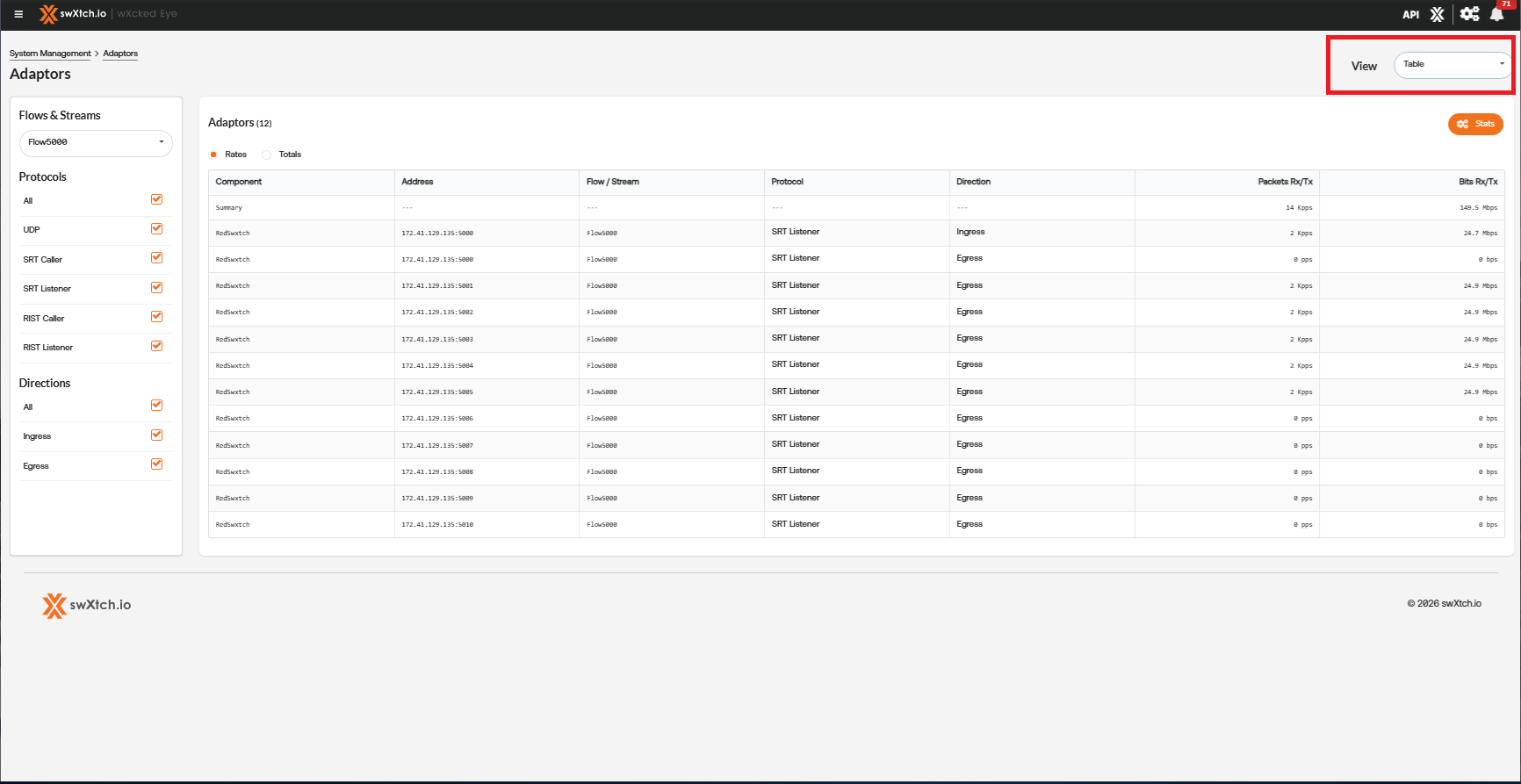Screen dimensions: 1521x784
Task: Open the API link in top bar
Action: pyautogui.click(x=1410, y=15)
